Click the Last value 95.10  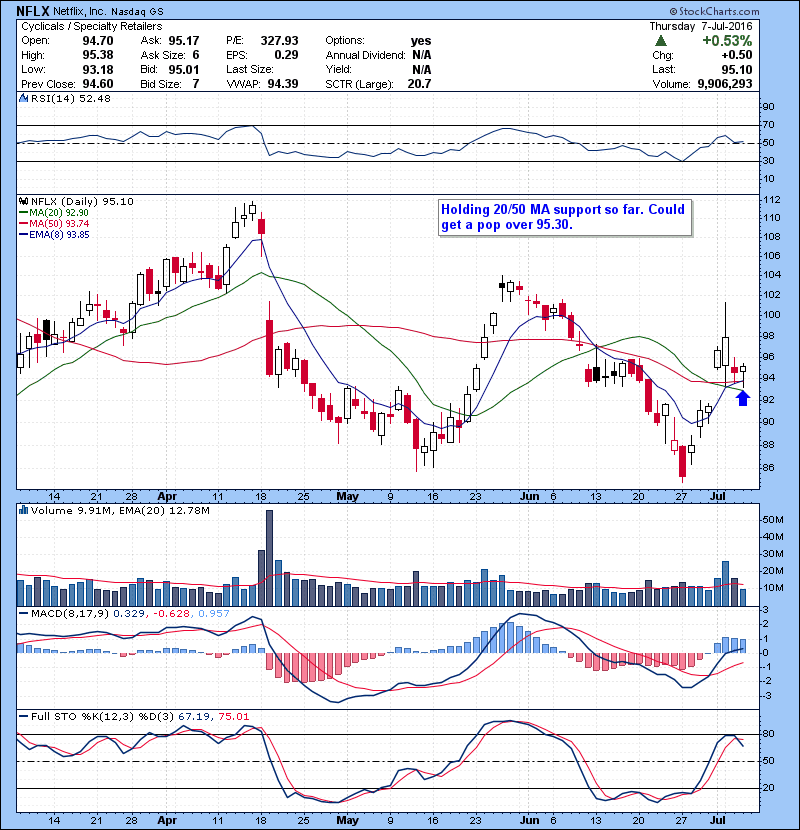point(736,69)
